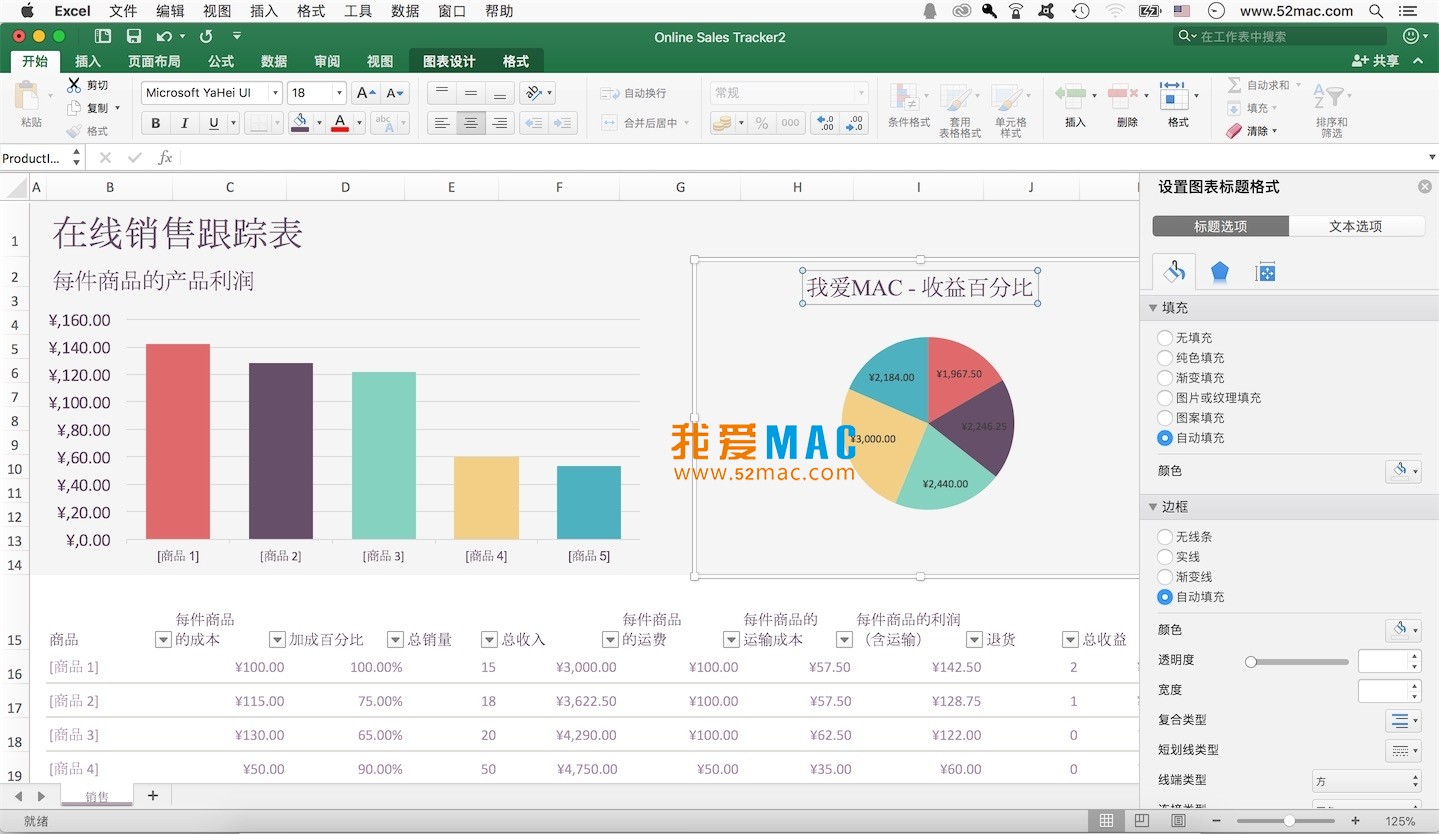Open Fill & Line paint bucket tab
The height and width of the screenshot is (834, 1439).
(x=1175, y=271)
